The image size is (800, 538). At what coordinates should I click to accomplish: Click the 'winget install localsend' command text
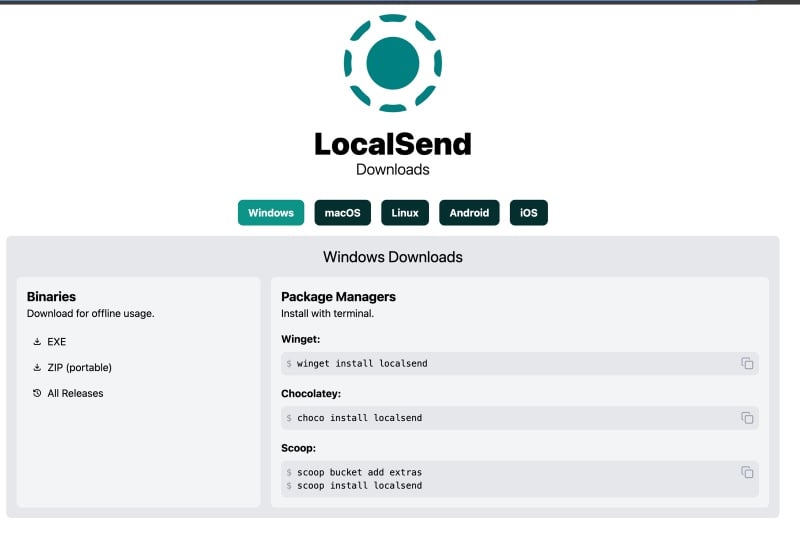[x=362, y=363]
